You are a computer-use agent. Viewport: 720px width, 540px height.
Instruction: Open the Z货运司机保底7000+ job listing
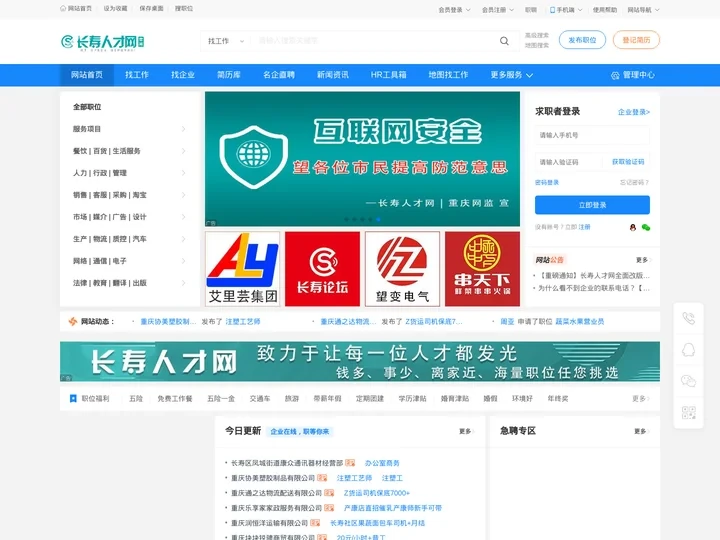[x=377, y=493]
